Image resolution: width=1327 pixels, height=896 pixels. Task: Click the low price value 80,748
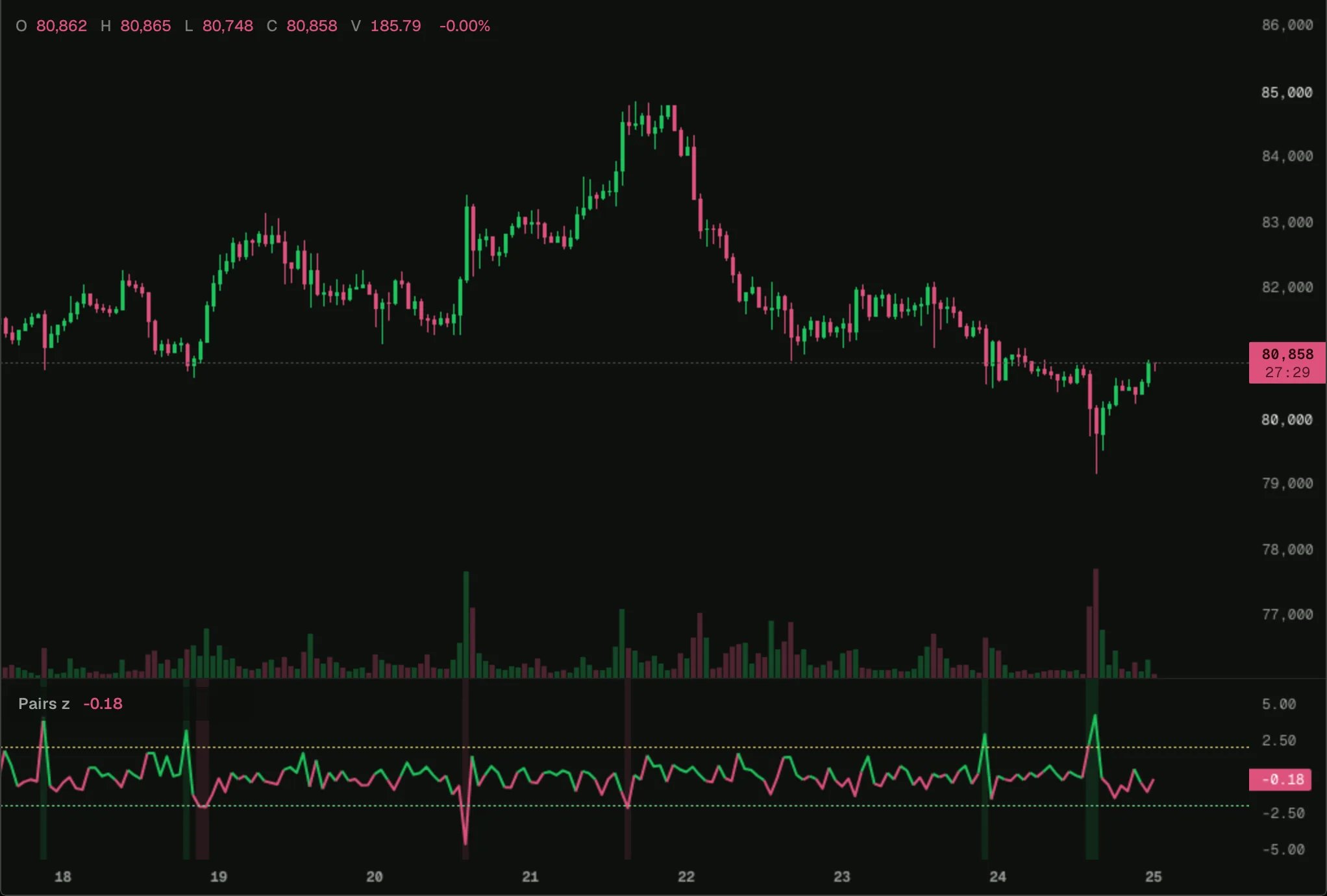pos(228,26)
